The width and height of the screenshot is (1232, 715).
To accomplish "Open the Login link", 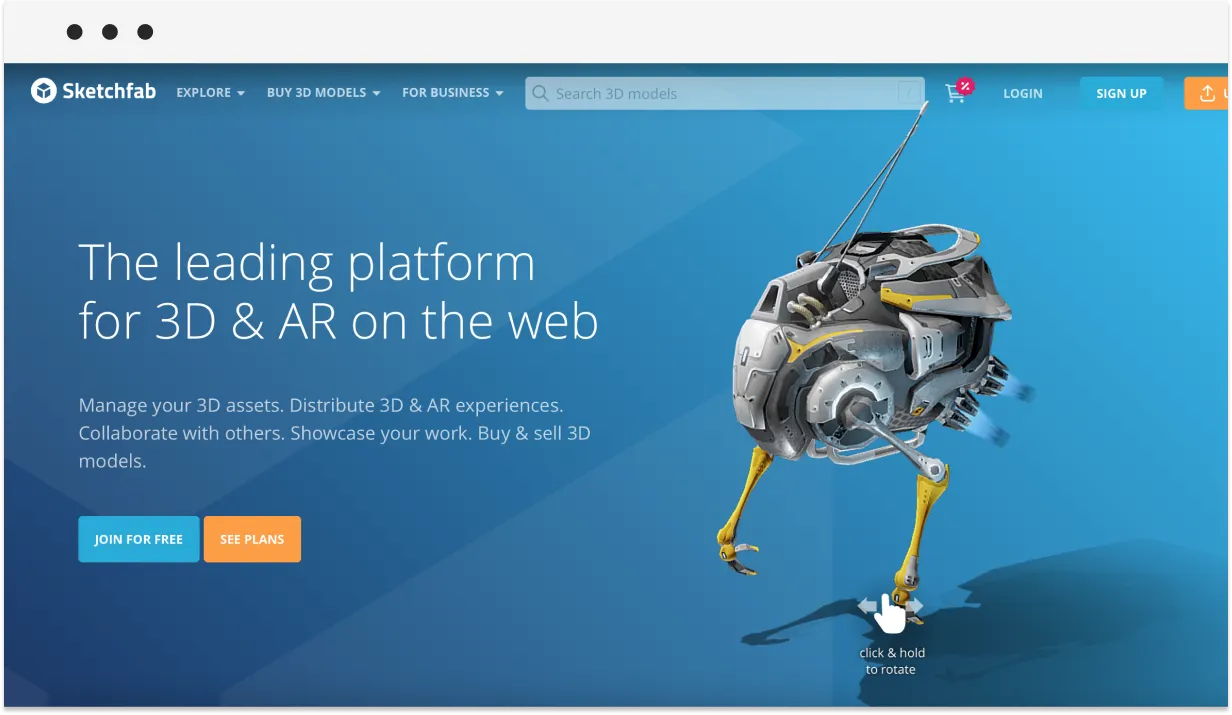I will click(1023, 93).
